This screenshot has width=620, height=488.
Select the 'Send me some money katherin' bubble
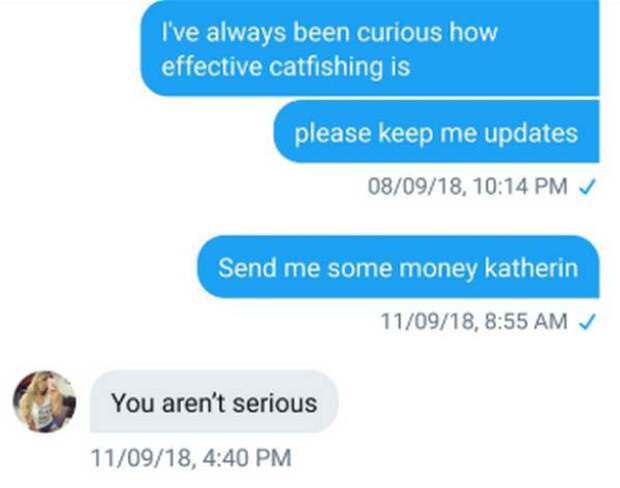tap(398, 267)
